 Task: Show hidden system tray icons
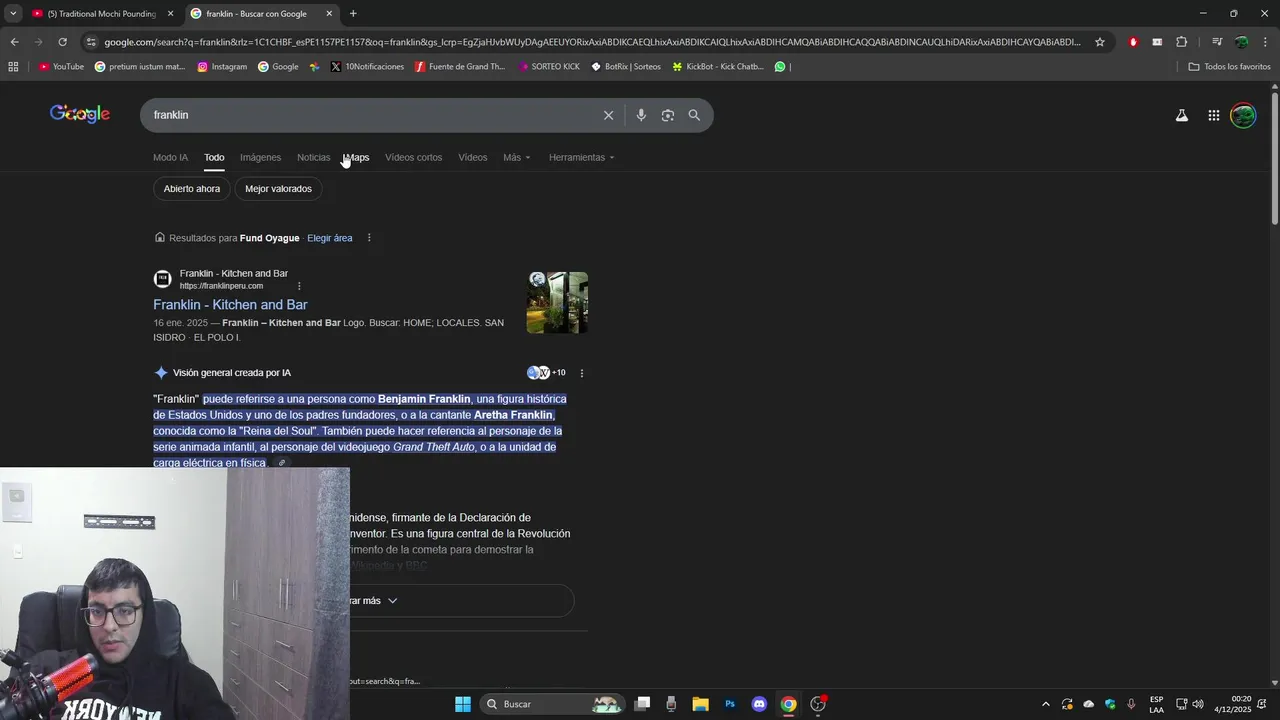[1046, 704]
